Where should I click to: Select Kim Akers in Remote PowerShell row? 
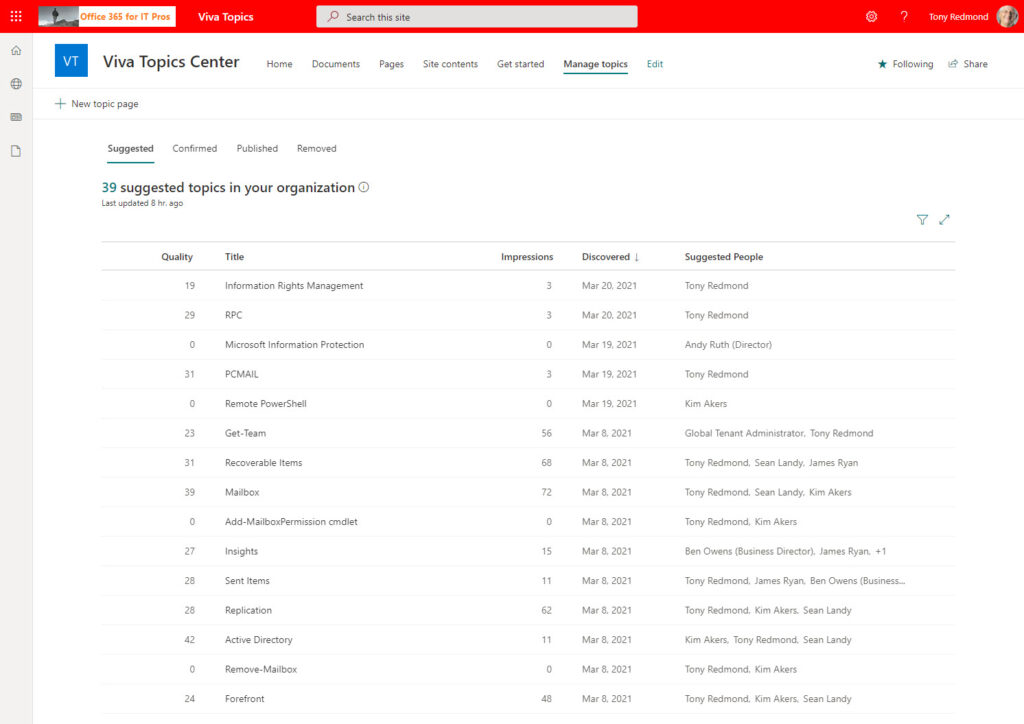706,403
